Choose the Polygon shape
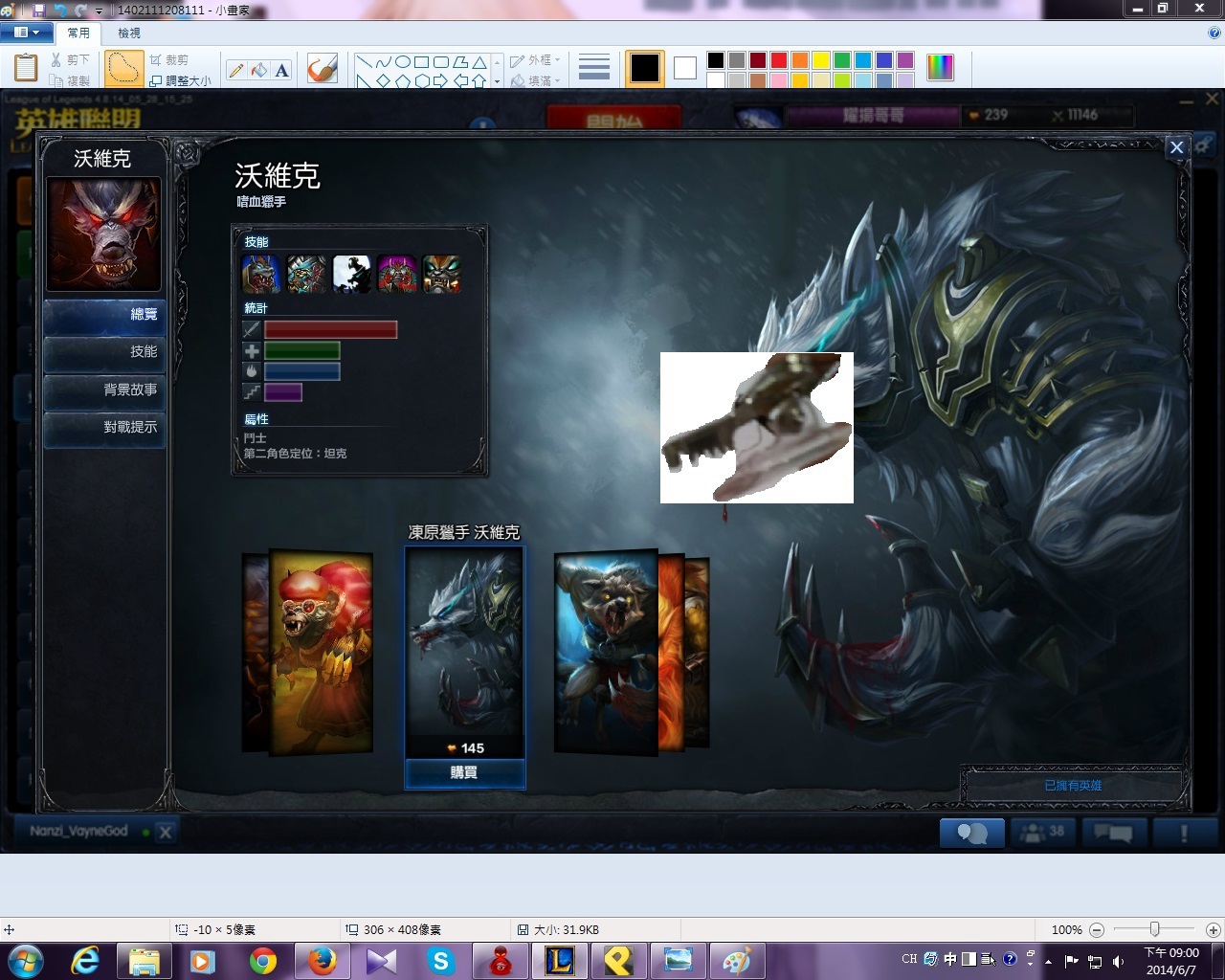Viewport: 1225px width, 980px height. coord(460,62)
